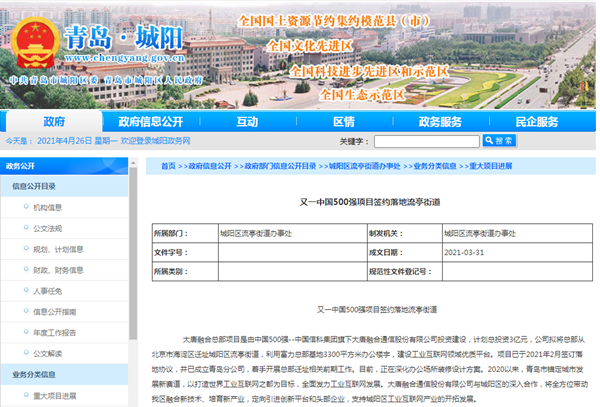Open 城阳区流亭街道办事处 breadcrumb link

(364, 166)
